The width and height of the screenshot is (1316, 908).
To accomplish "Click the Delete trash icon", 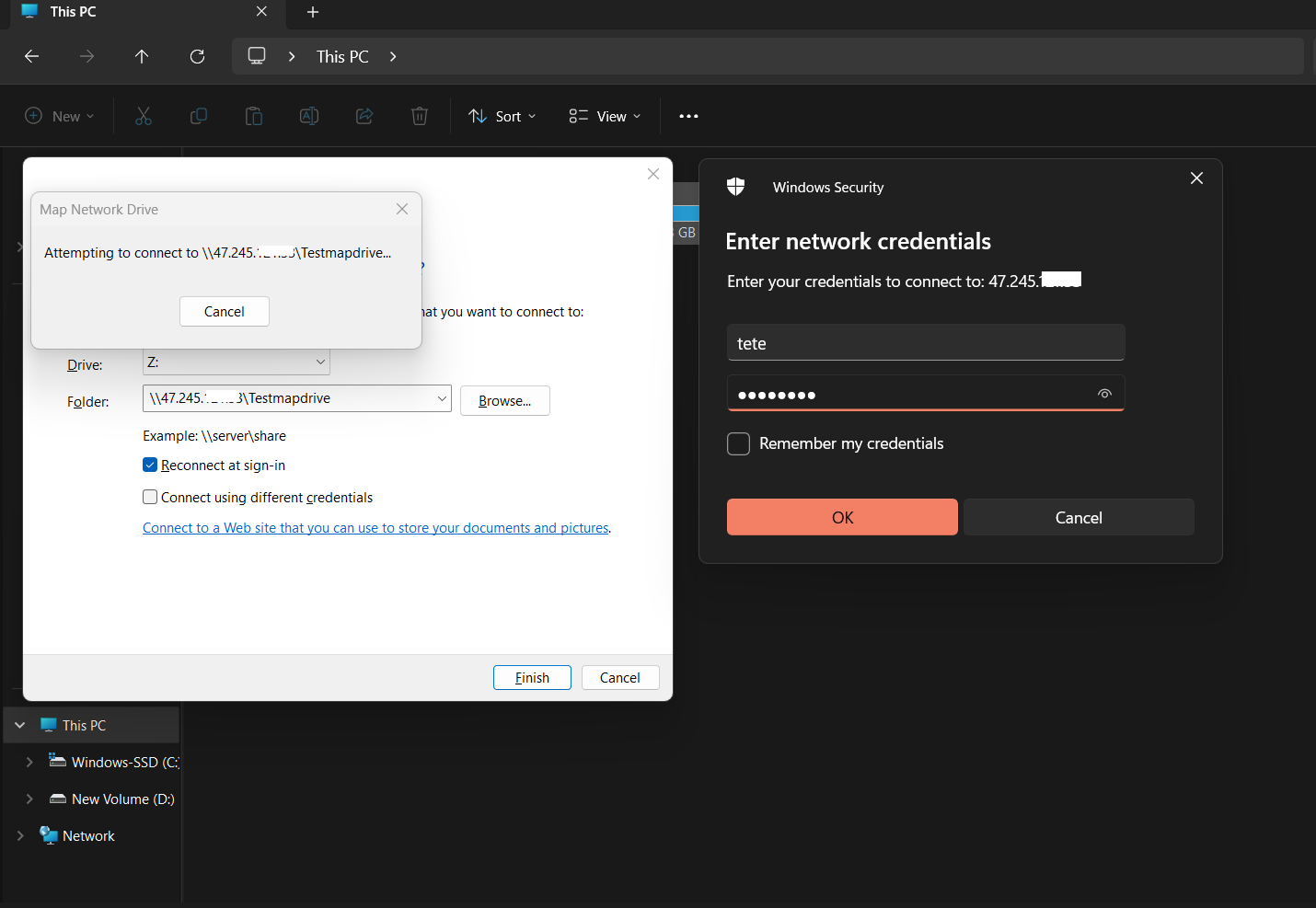I will click(420, 116).
